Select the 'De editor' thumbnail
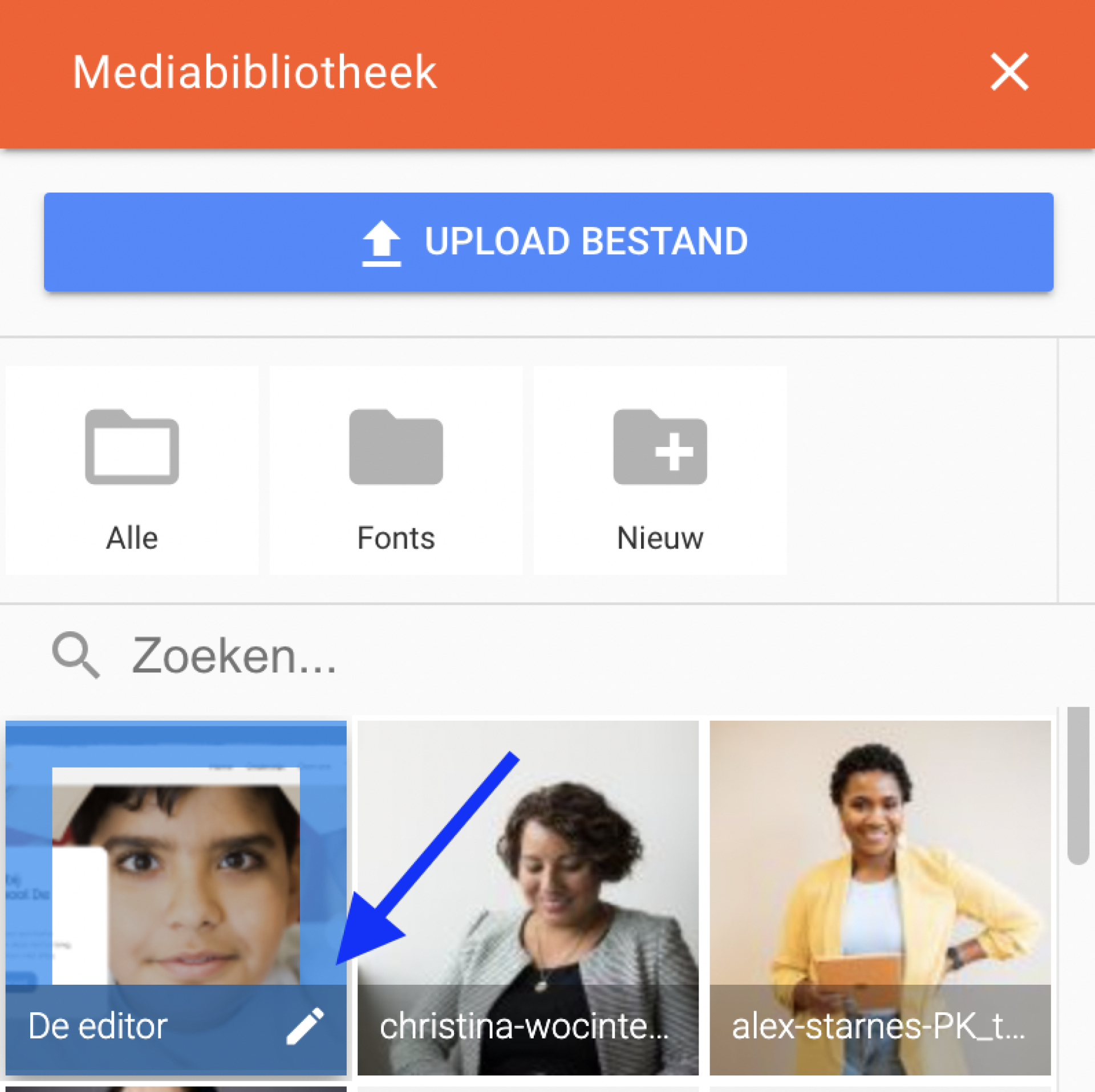This screenshot has width=1095, height=1092. (x=176, y=898)
